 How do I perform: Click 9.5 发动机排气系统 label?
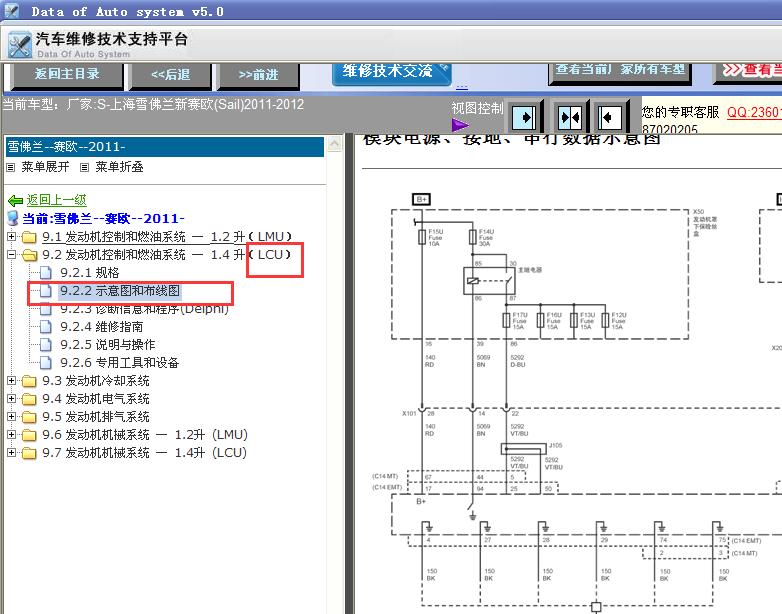(96, 416)
